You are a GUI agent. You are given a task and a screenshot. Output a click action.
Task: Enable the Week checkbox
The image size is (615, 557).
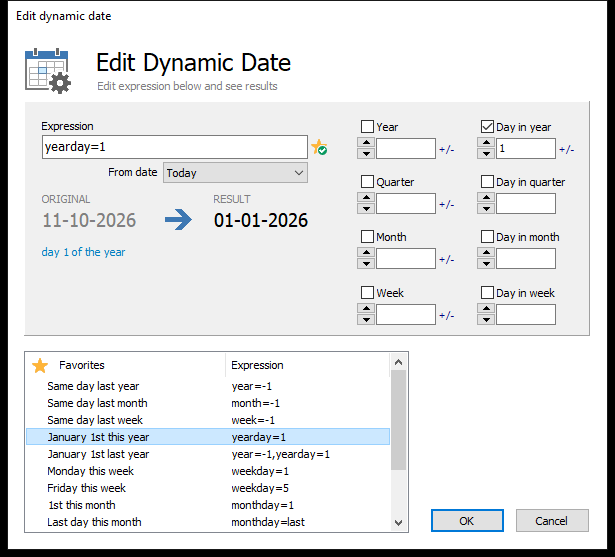tap(368, 293)
